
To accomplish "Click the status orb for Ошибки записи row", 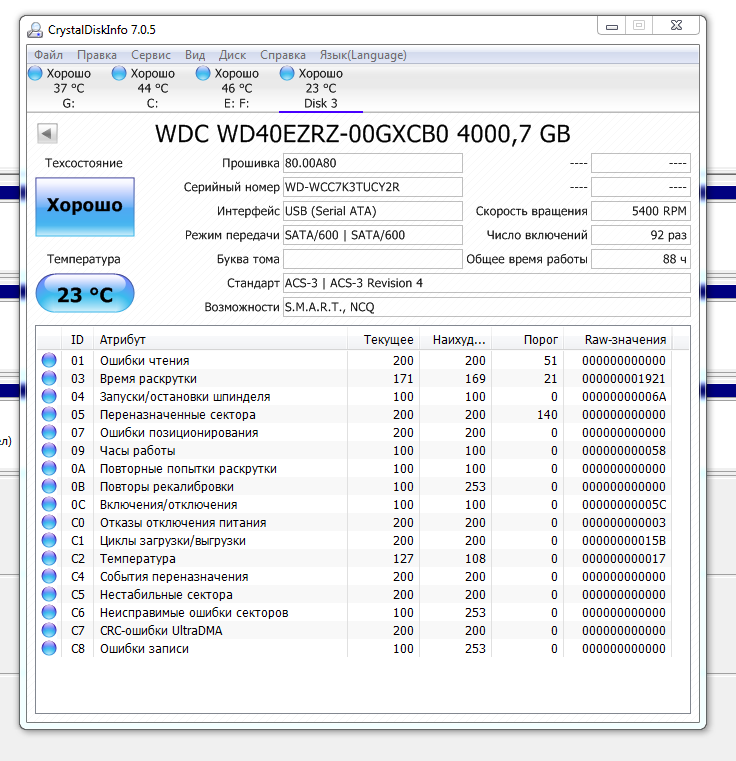I will click(49, 649).
